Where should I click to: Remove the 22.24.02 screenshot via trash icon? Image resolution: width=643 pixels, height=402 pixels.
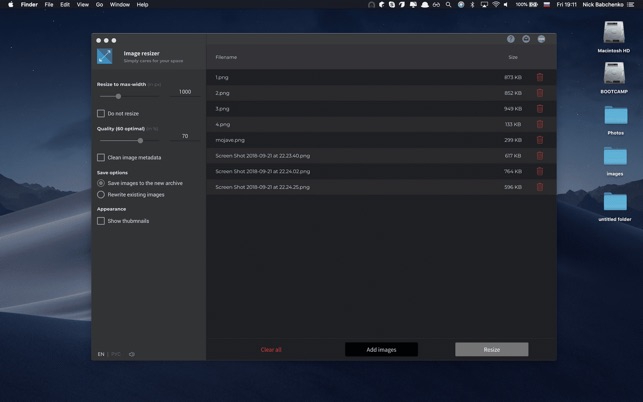(x=540, y=171)
